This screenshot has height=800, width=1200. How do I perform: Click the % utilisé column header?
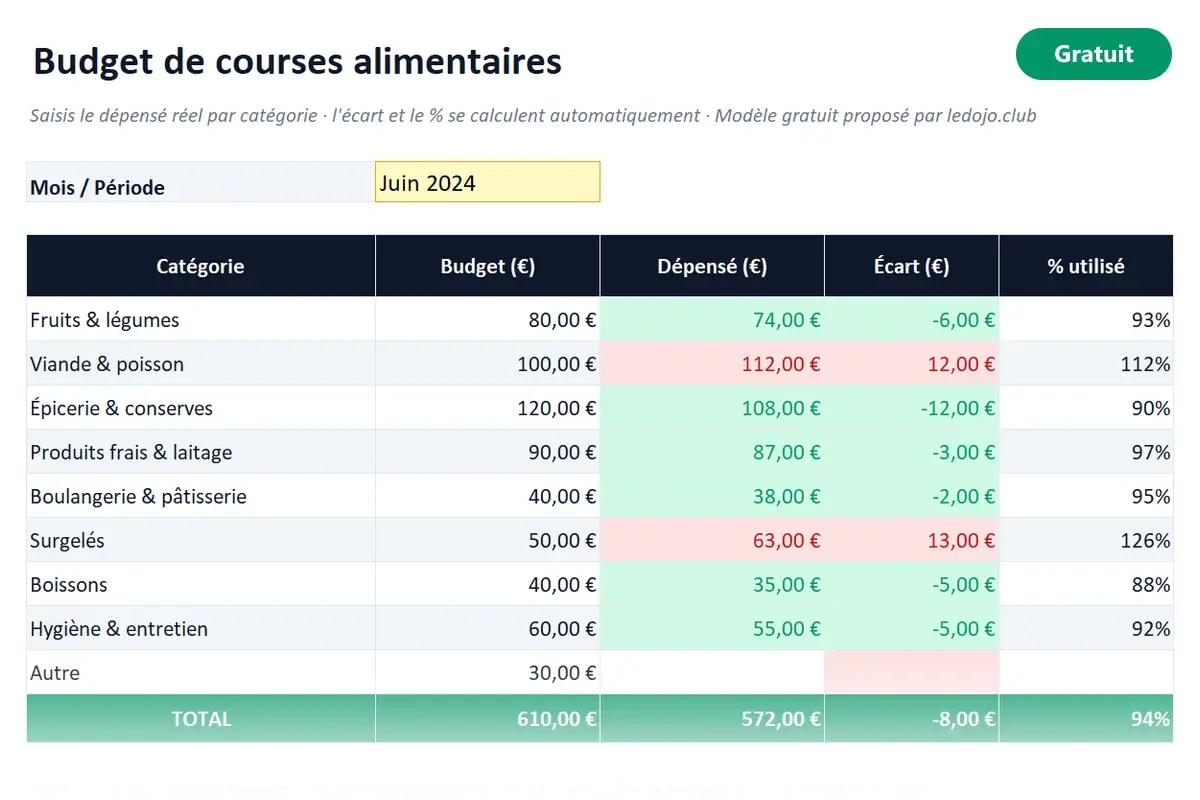click(x=1086, y=266)
